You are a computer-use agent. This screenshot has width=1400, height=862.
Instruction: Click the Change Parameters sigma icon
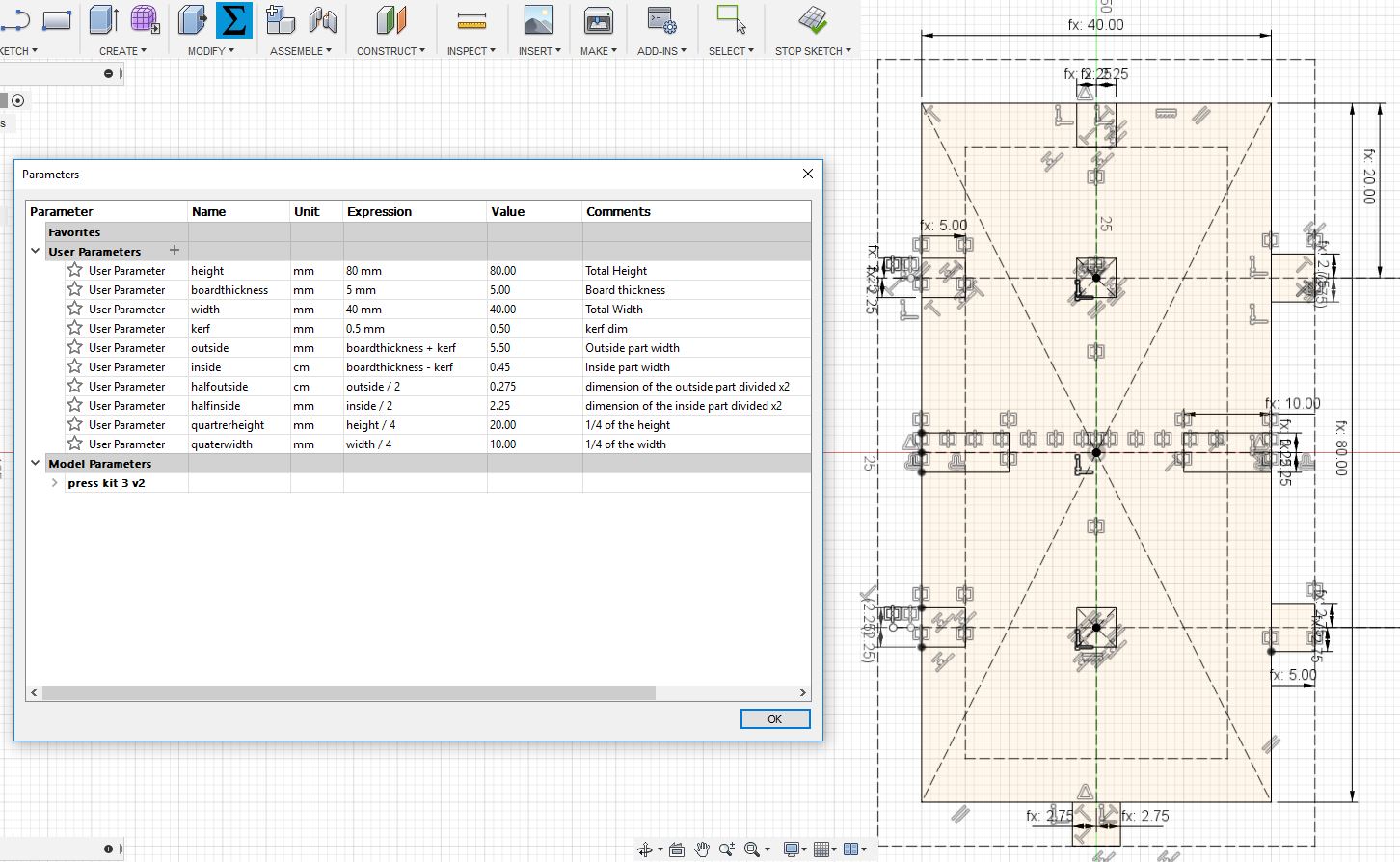tap(234, 20)
